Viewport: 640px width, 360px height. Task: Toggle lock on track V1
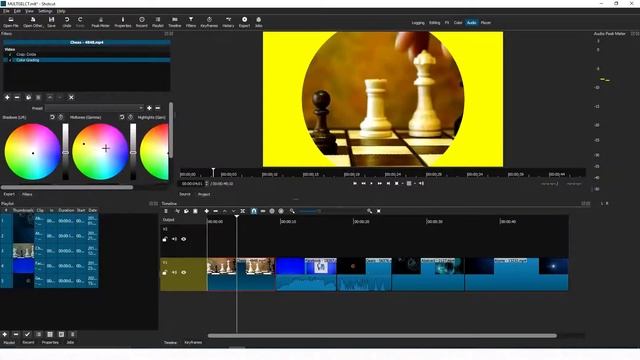(164, 272)
